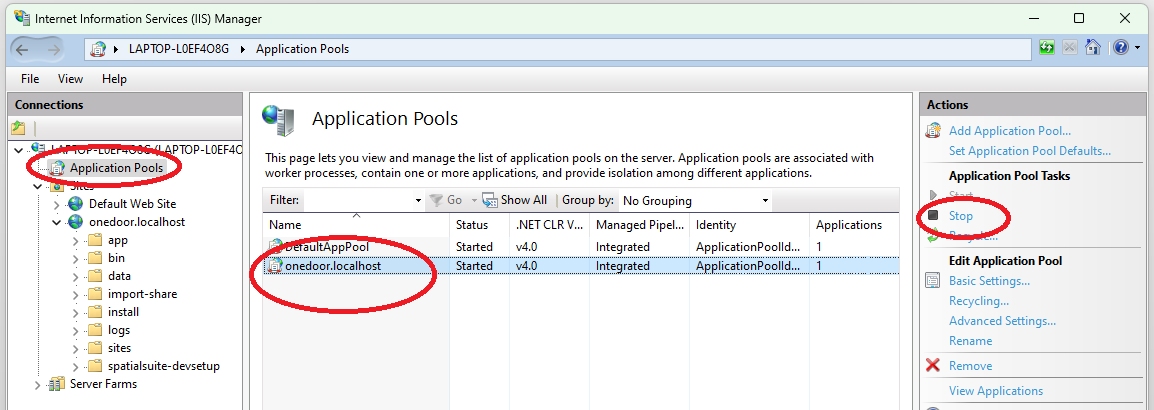Viewport: 1154px width, 410px height.
Task: Select the DefaultAppPool row name
Action: (327, 247)
